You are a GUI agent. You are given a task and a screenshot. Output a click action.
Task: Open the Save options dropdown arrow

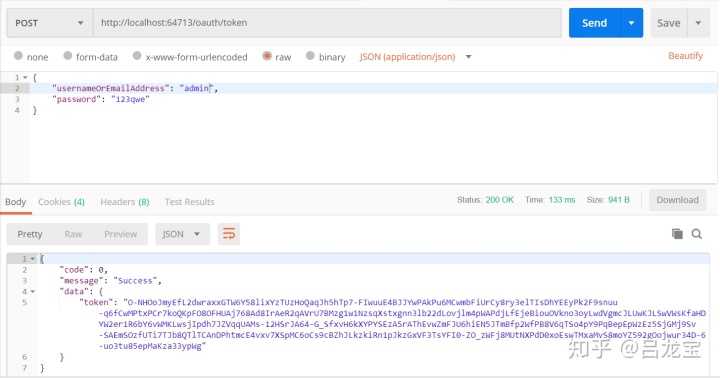pyautogui.click(x=698, y=23)
